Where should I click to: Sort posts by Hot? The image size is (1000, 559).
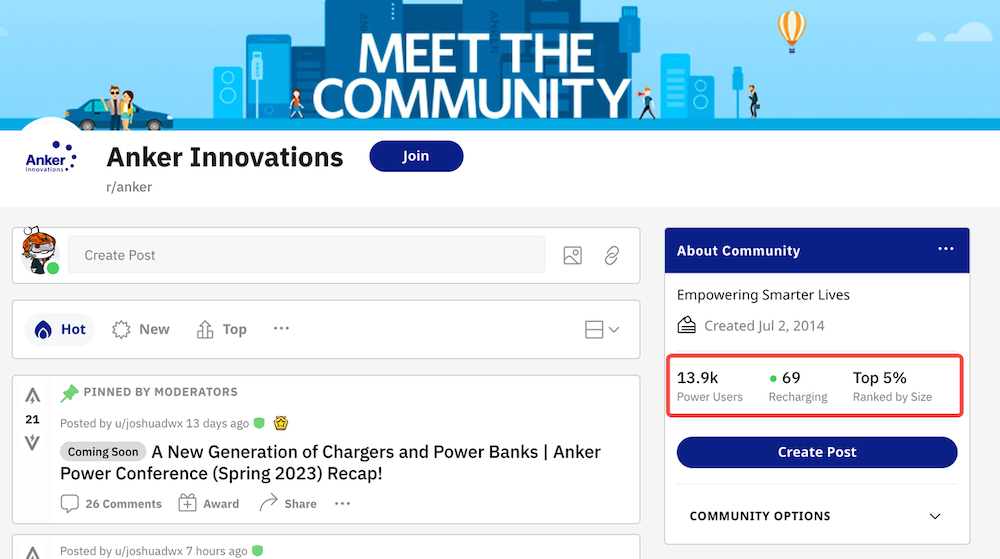coord(60,330)
